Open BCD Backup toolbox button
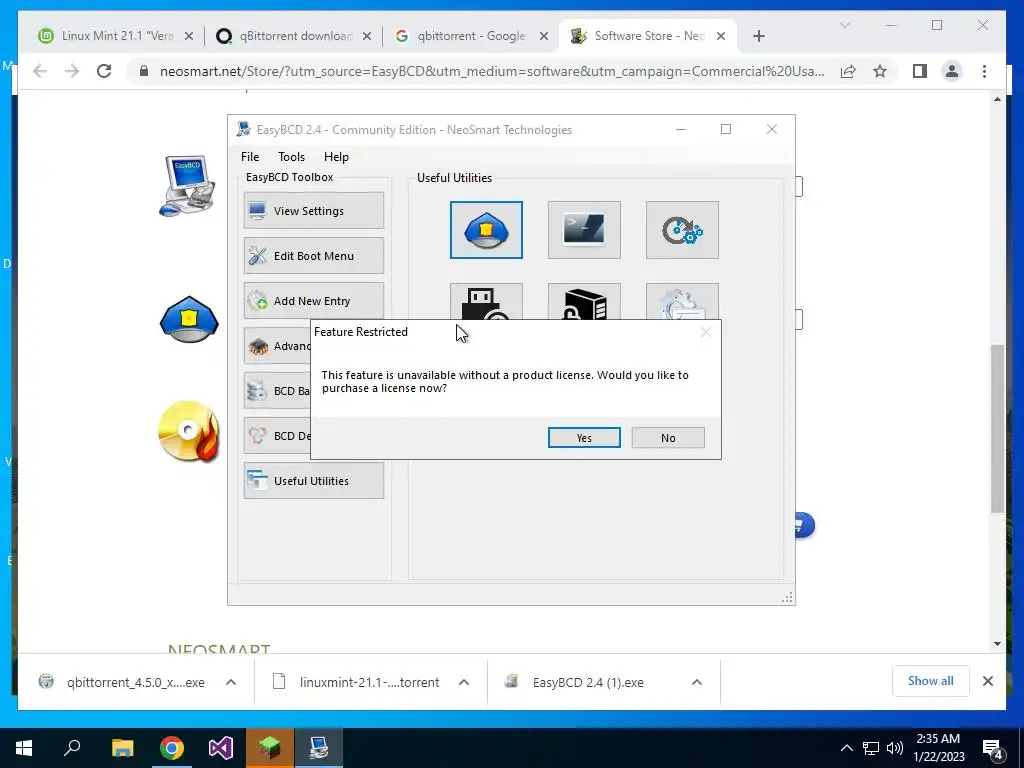Image resolution: width=1024 pixels, height=768 pixels. pyautogui.click(x=278, y=391)
